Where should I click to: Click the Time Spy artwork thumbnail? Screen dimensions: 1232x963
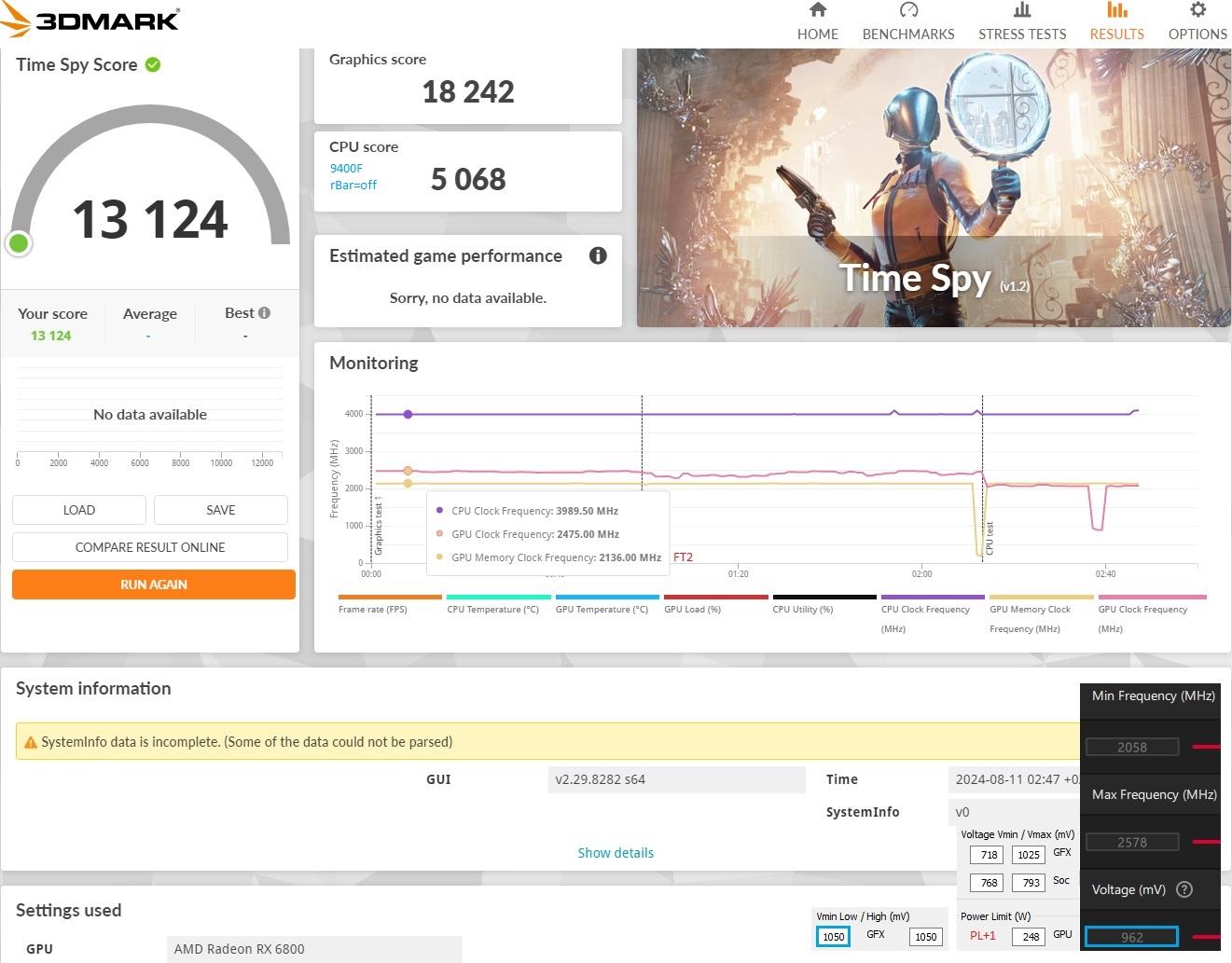coord(934,187)
